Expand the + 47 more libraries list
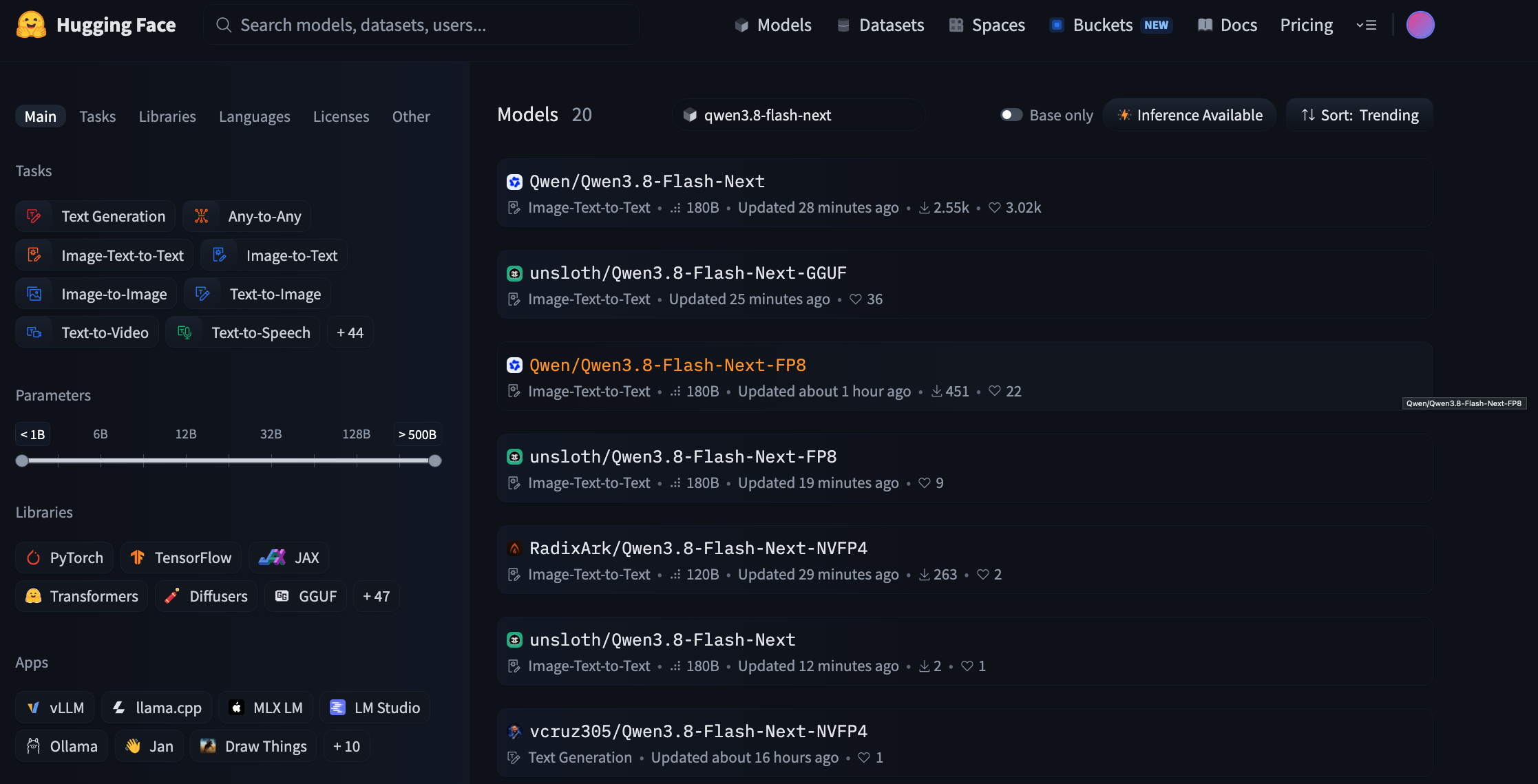The image size is (1538, 784). coord(376,596)
